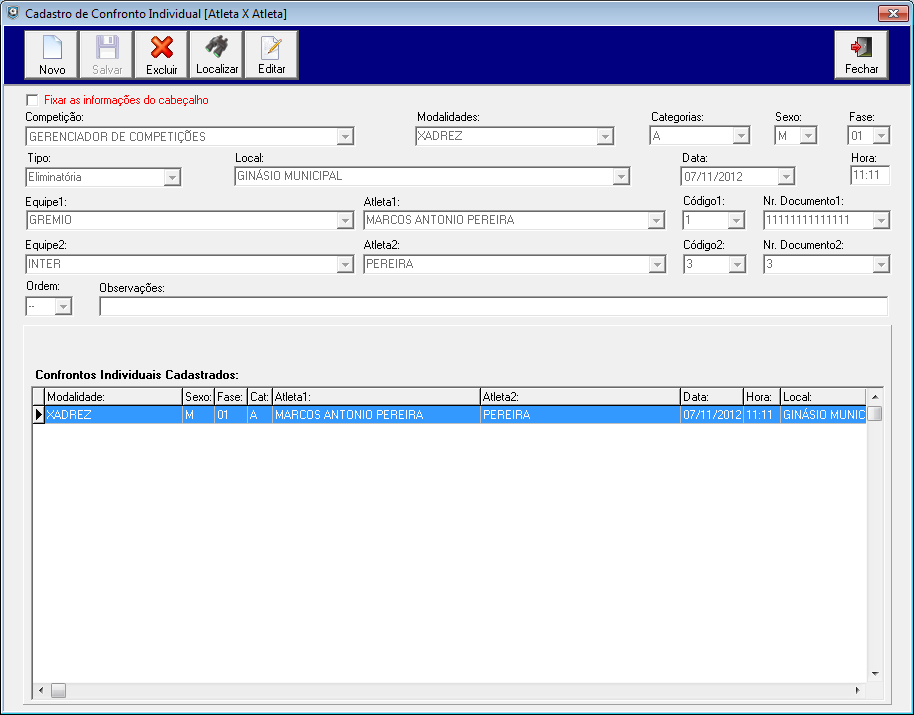Expand the Equipe1 dropdown with GREMIO

(345, 220)
